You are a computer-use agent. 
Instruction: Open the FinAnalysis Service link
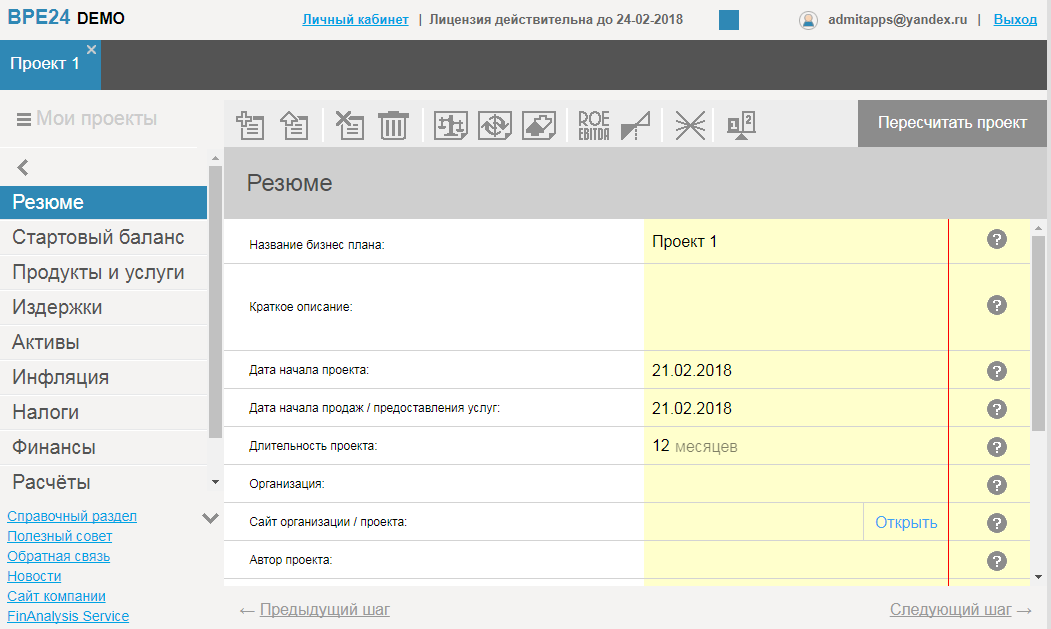point(68,616)
